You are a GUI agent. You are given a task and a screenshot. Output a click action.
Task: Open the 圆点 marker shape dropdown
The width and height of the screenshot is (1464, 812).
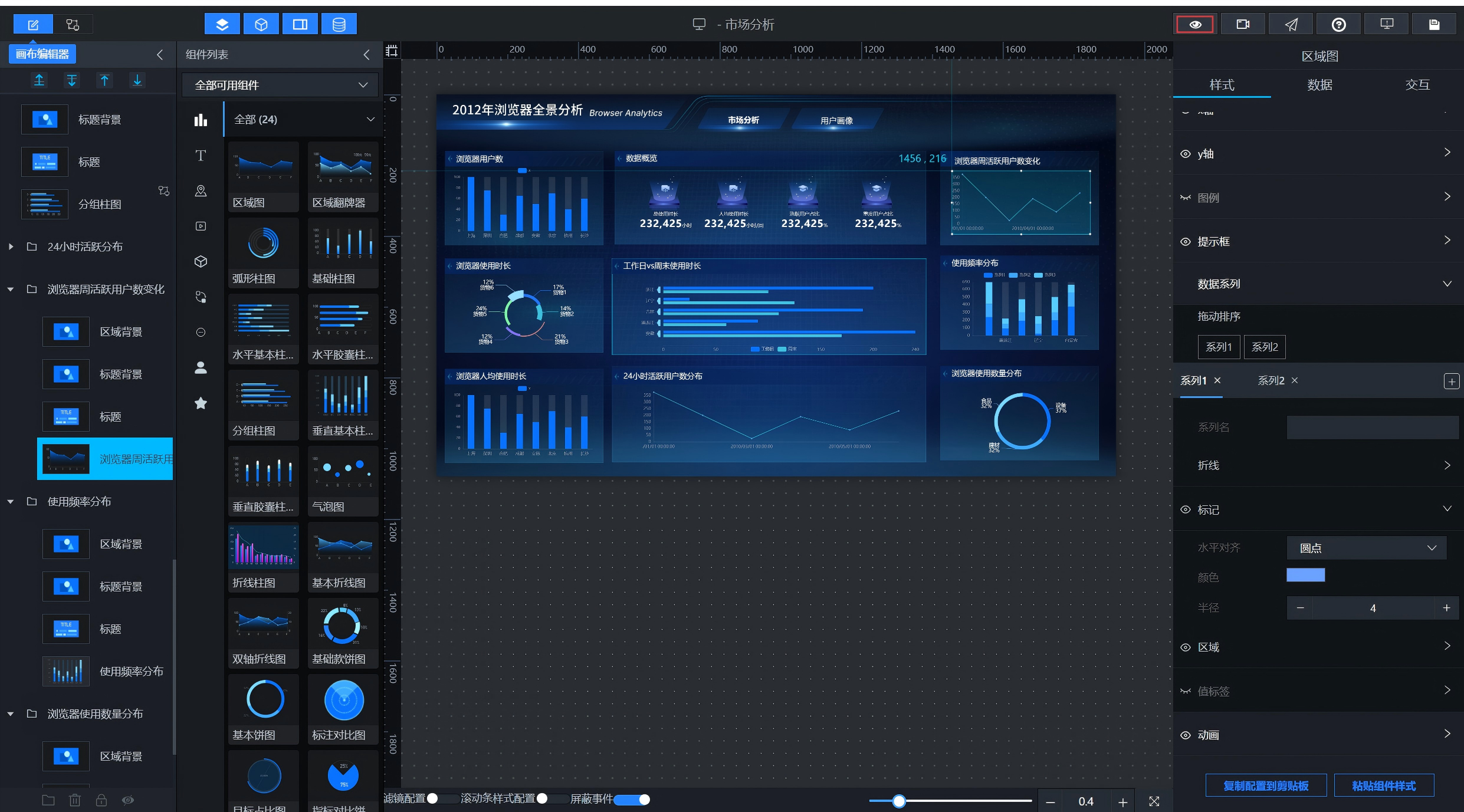(1367, 548)
